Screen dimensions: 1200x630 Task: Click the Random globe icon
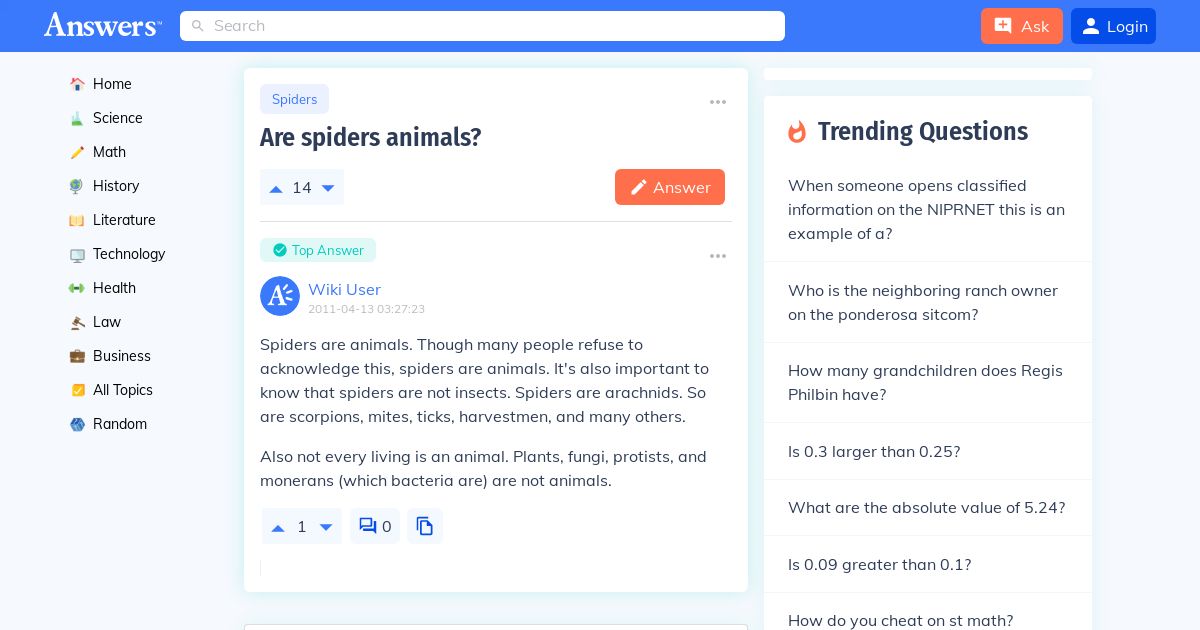[x=77, y=424]
